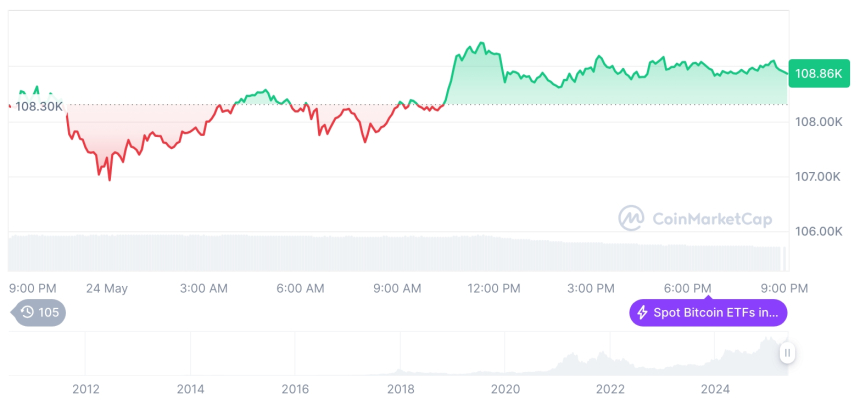
Task: Click the 3:00 PM time axis label
Action: 591,288
